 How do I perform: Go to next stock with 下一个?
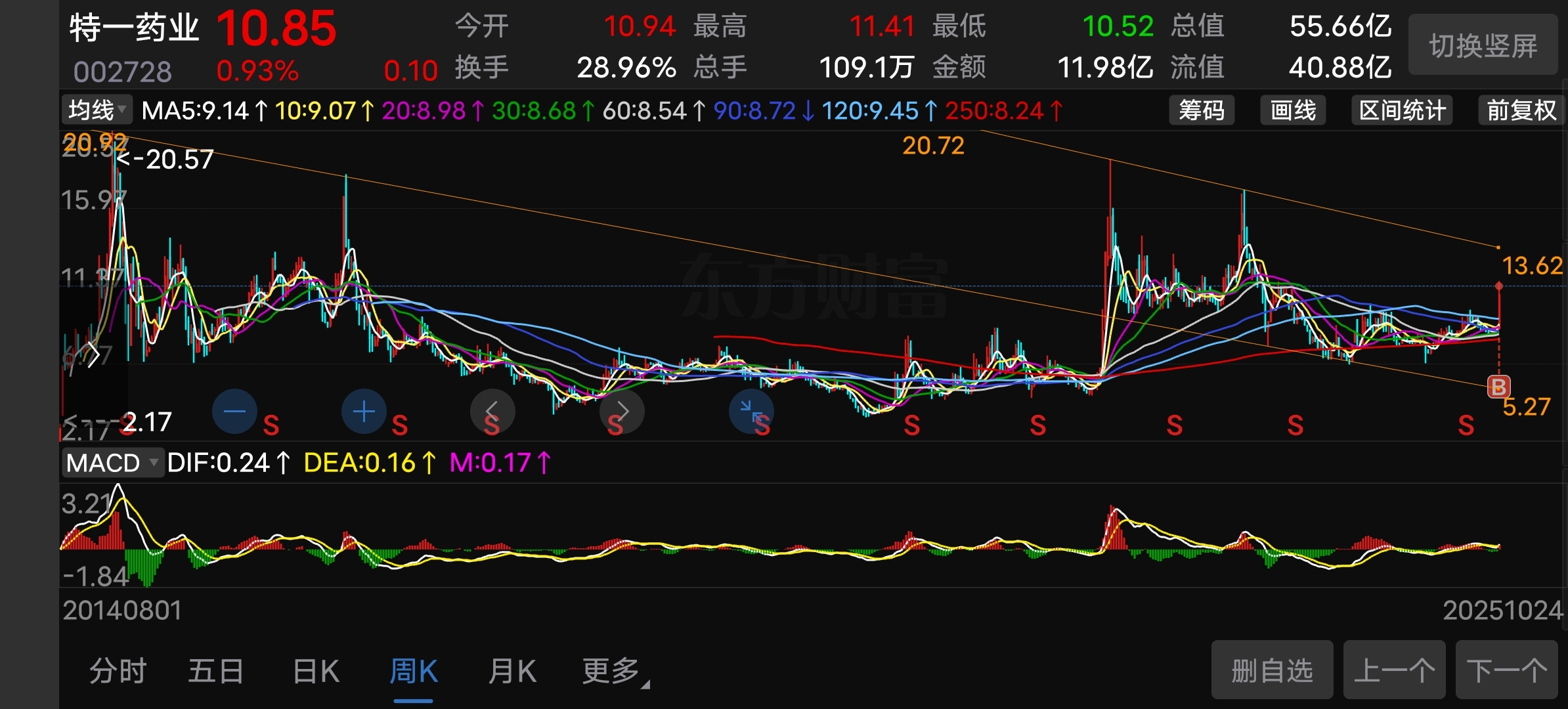(1506, 670)
